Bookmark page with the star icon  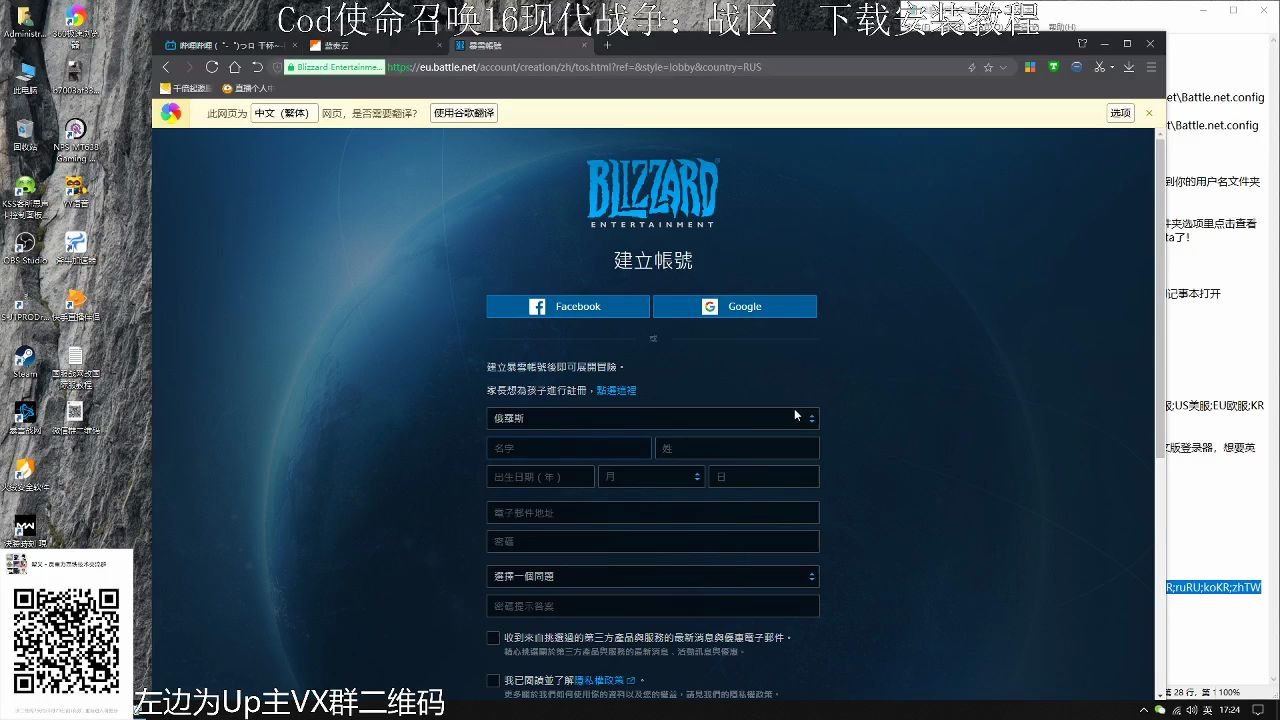pyautogui.click(x=988, y=67)
